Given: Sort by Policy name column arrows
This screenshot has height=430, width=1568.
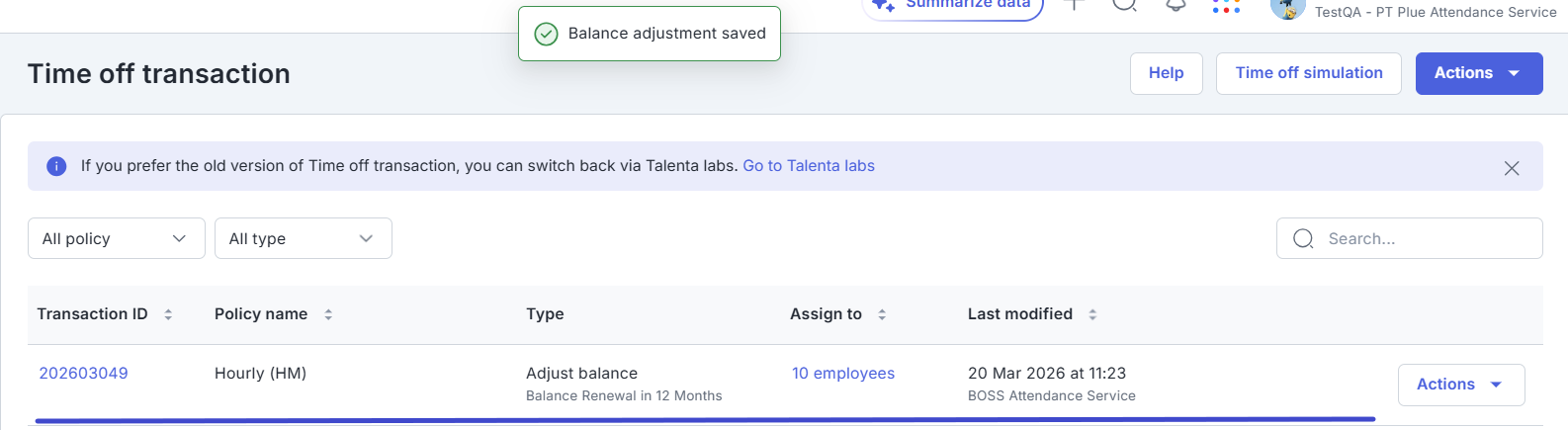Looking at the screenshot, I should point(328,314).
